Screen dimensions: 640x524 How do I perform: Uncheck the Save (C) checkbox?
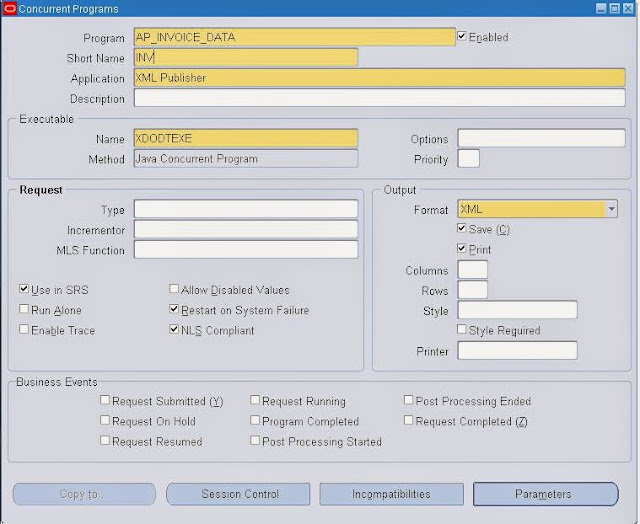462,228
